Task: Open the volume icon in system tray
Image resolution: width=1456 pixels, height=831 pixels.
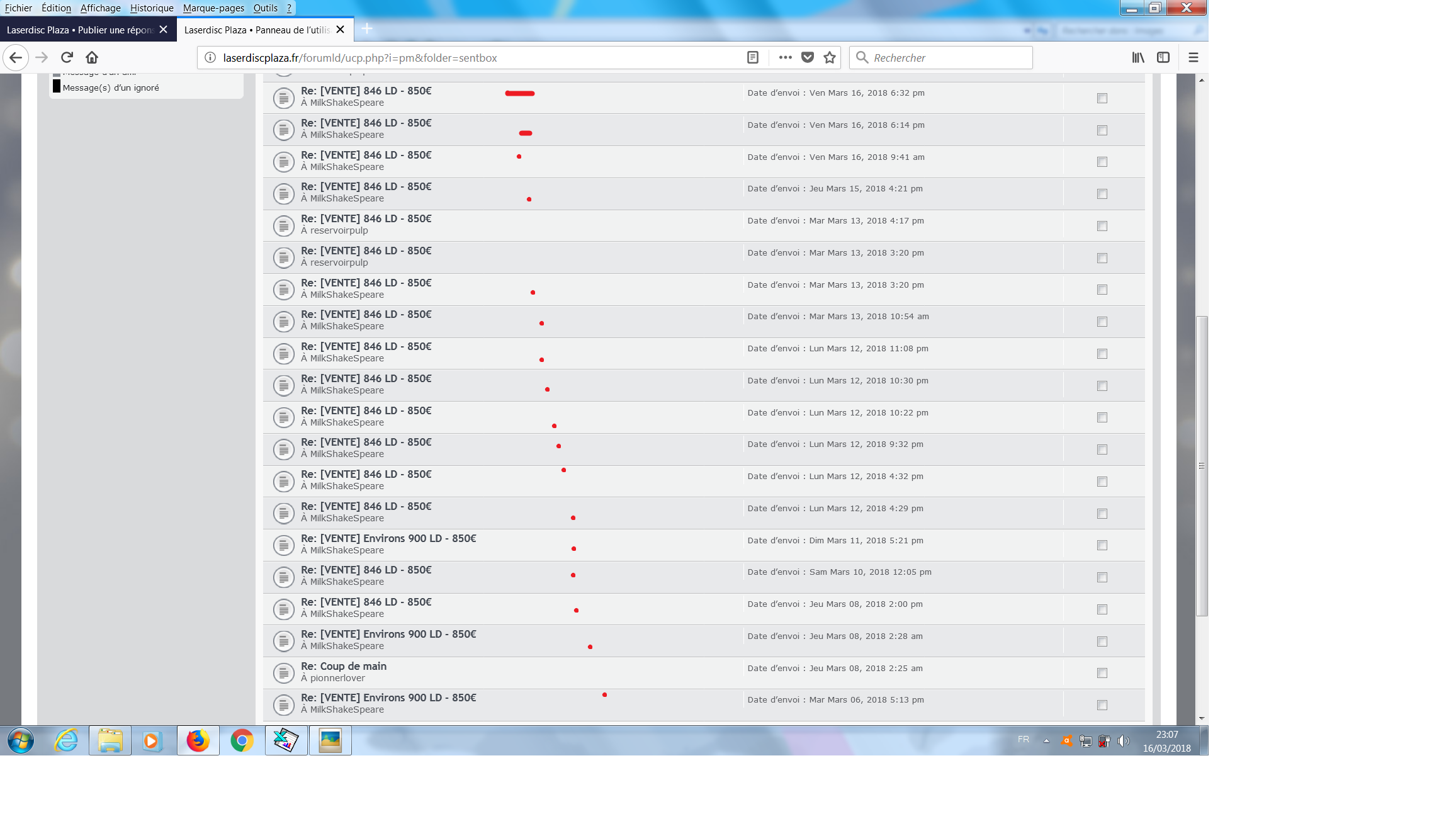Action: click(1124, 741)
